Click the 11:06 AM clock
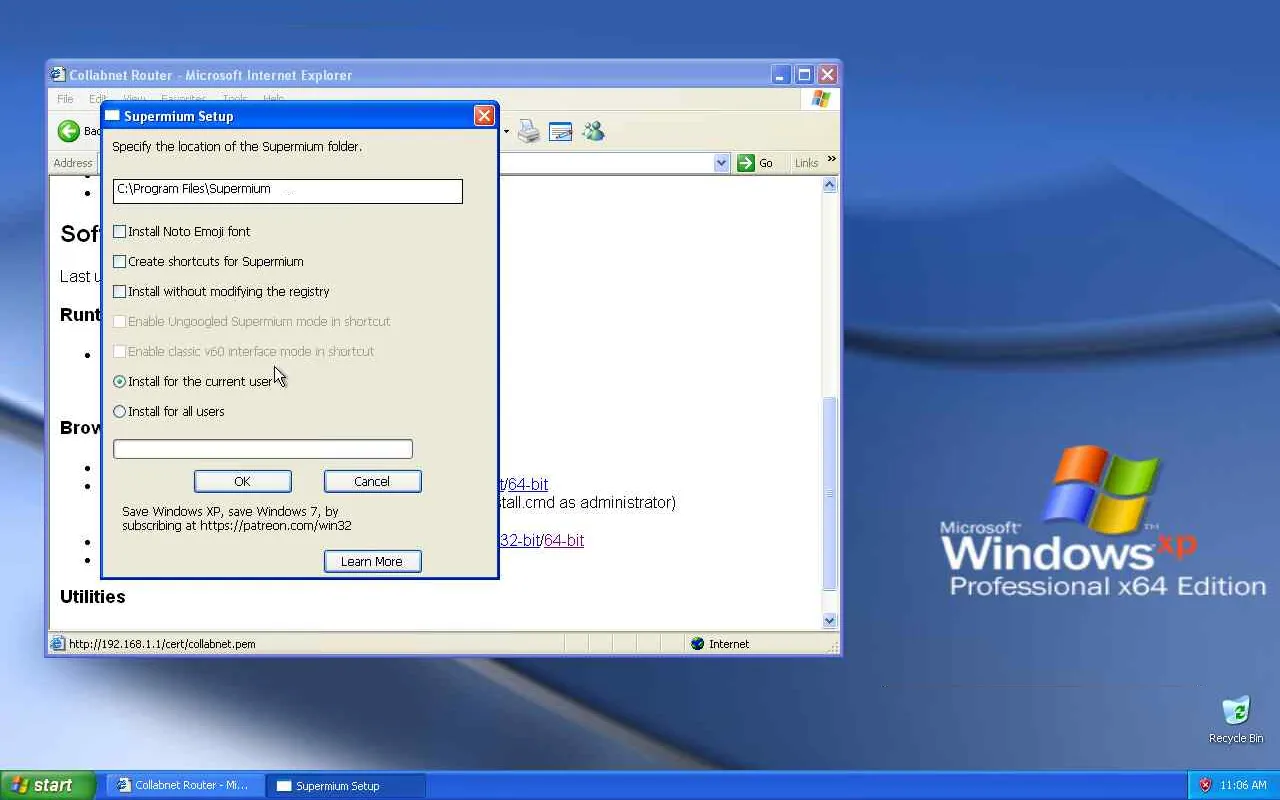This screenshot has width=1280, height=800. (x=1243, y=785)
